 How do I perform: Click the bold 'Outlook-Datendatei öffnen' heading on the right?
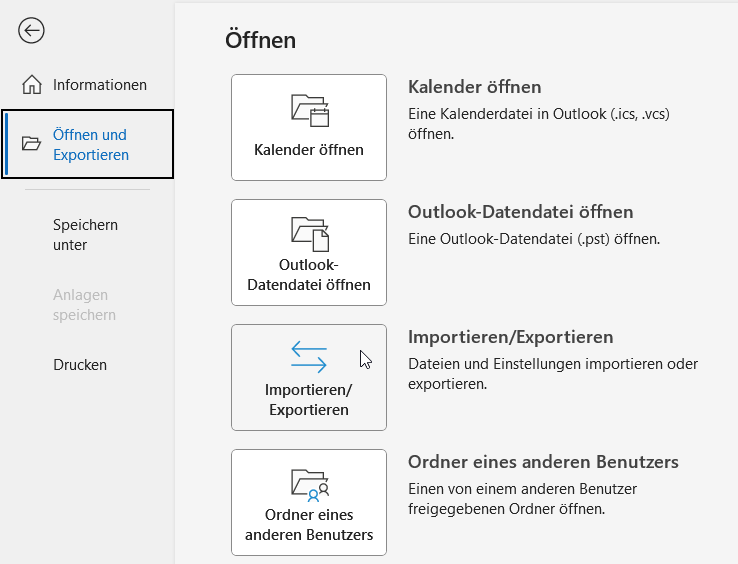point(521,212)
